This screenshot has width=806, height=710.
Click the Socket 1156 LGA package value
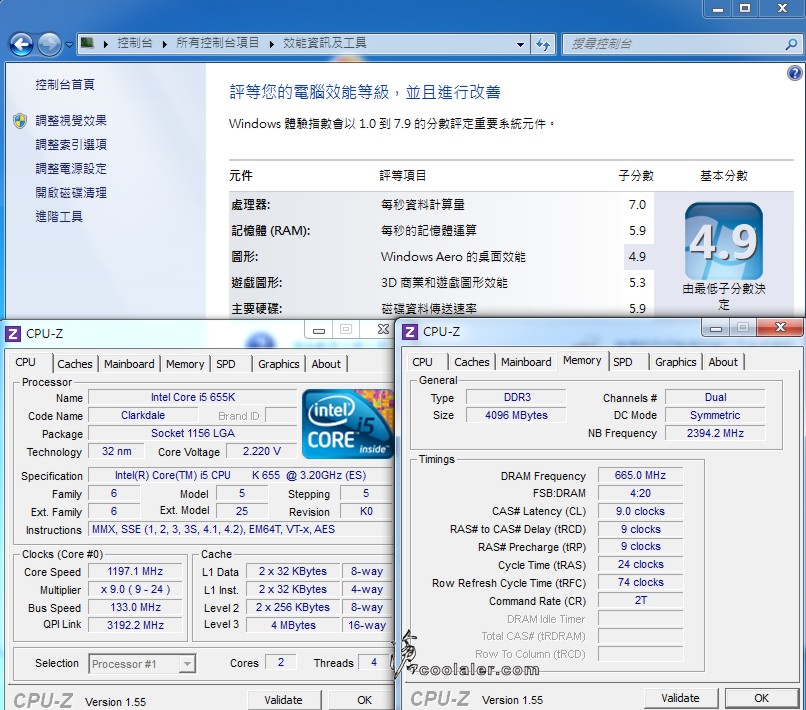[193, 433]
